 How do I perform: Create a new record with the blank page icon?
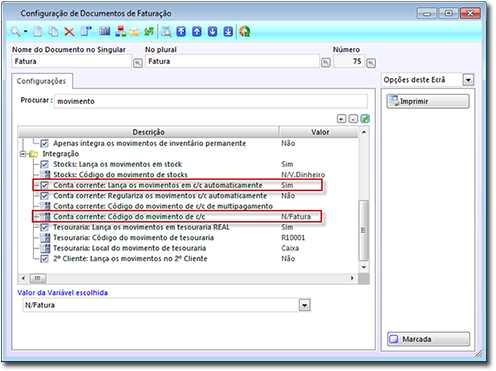point(38,32)
